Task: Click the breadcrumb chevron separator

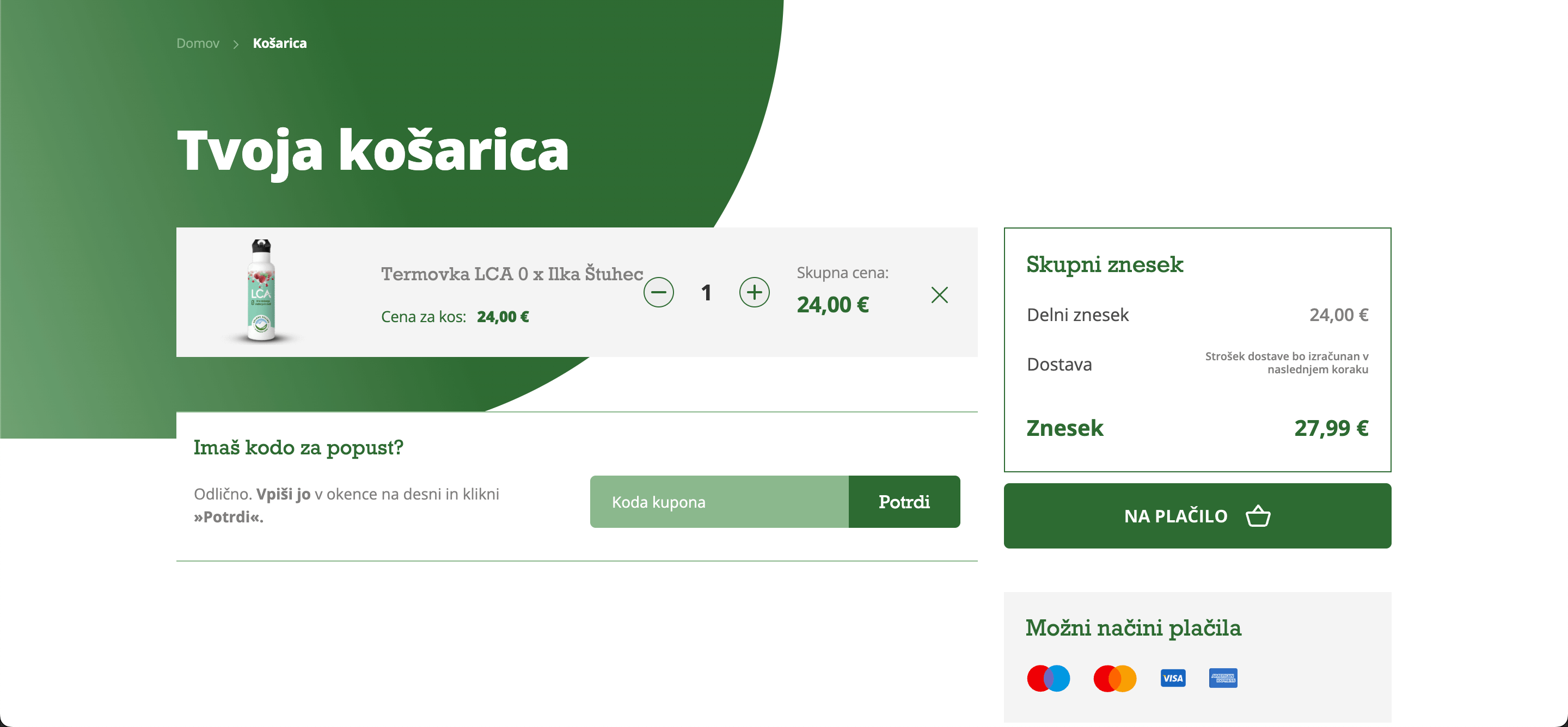Action: (236, 44)
